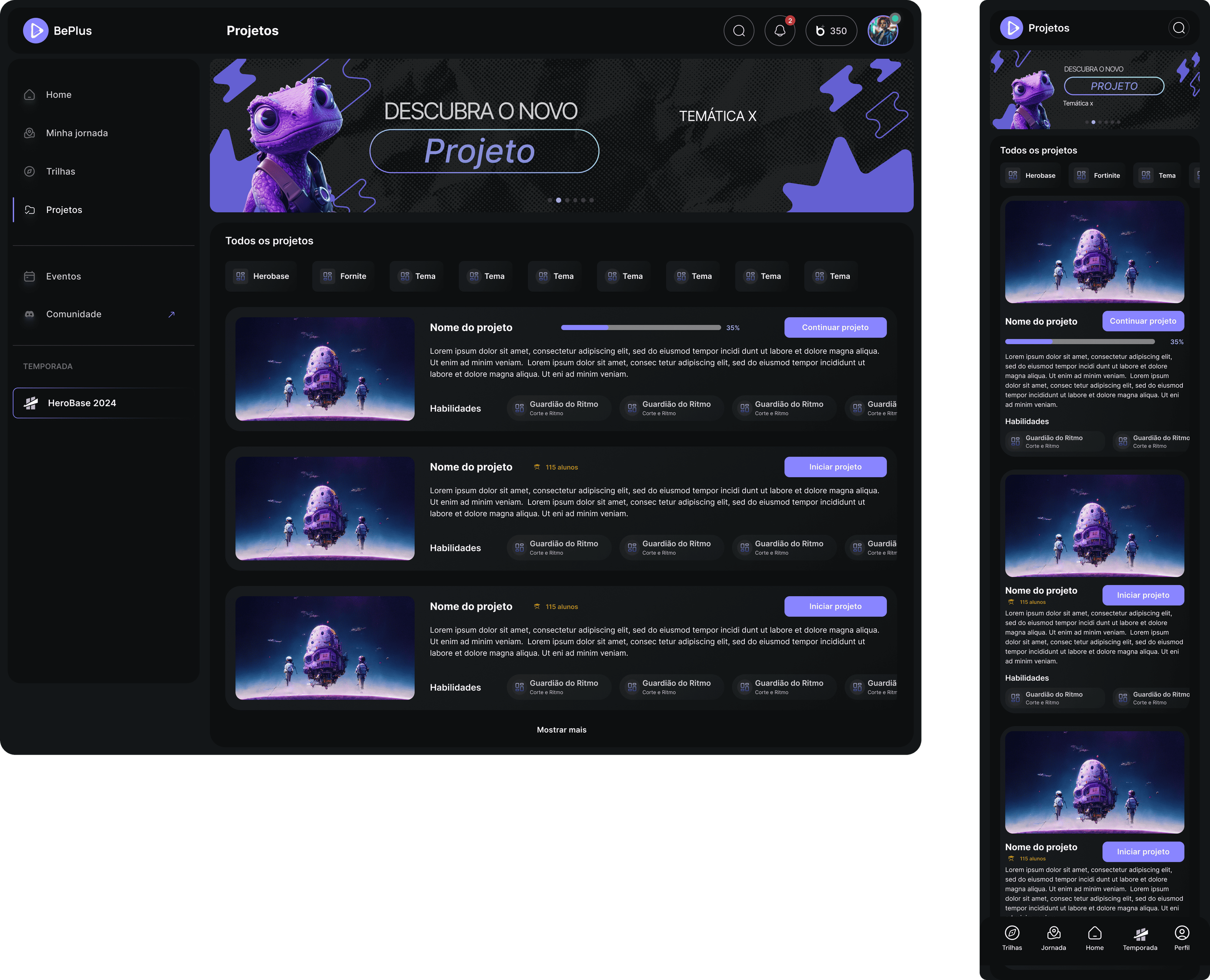Image resolution: width=1210 pixels, height=980 pixels.
Task: Click Mostrar mais below the project list
Action: click(x=561, y=730)
